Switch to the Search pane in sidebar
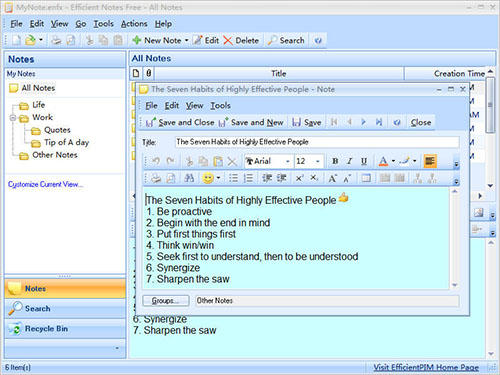 pyautogui.click(x=65, y=309)
